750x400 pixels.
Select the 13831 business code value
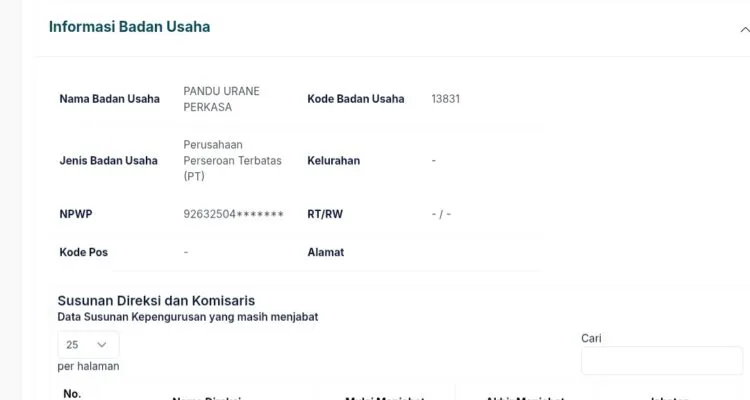(x=445, y=99)
